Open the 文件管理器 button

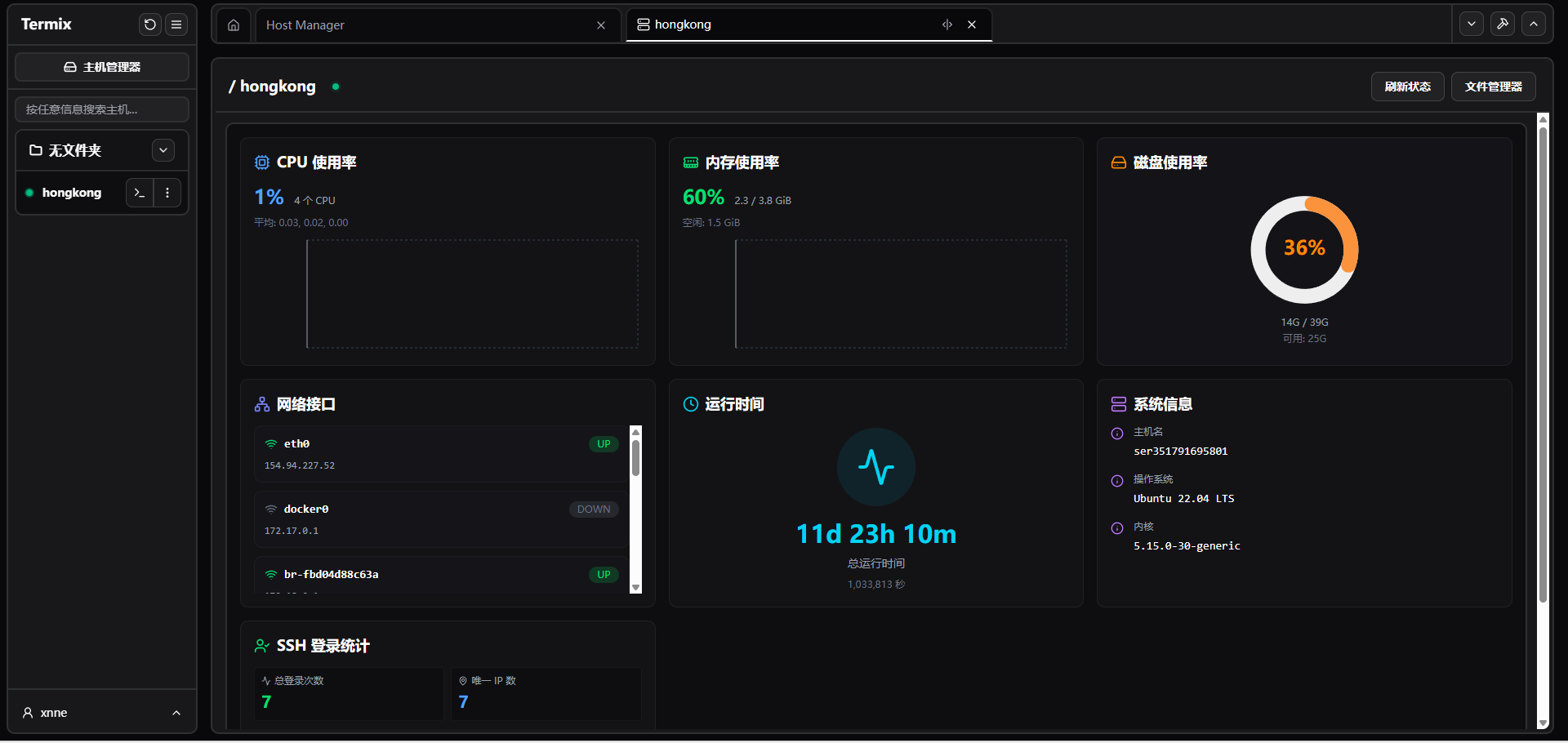coord(1493,87)
